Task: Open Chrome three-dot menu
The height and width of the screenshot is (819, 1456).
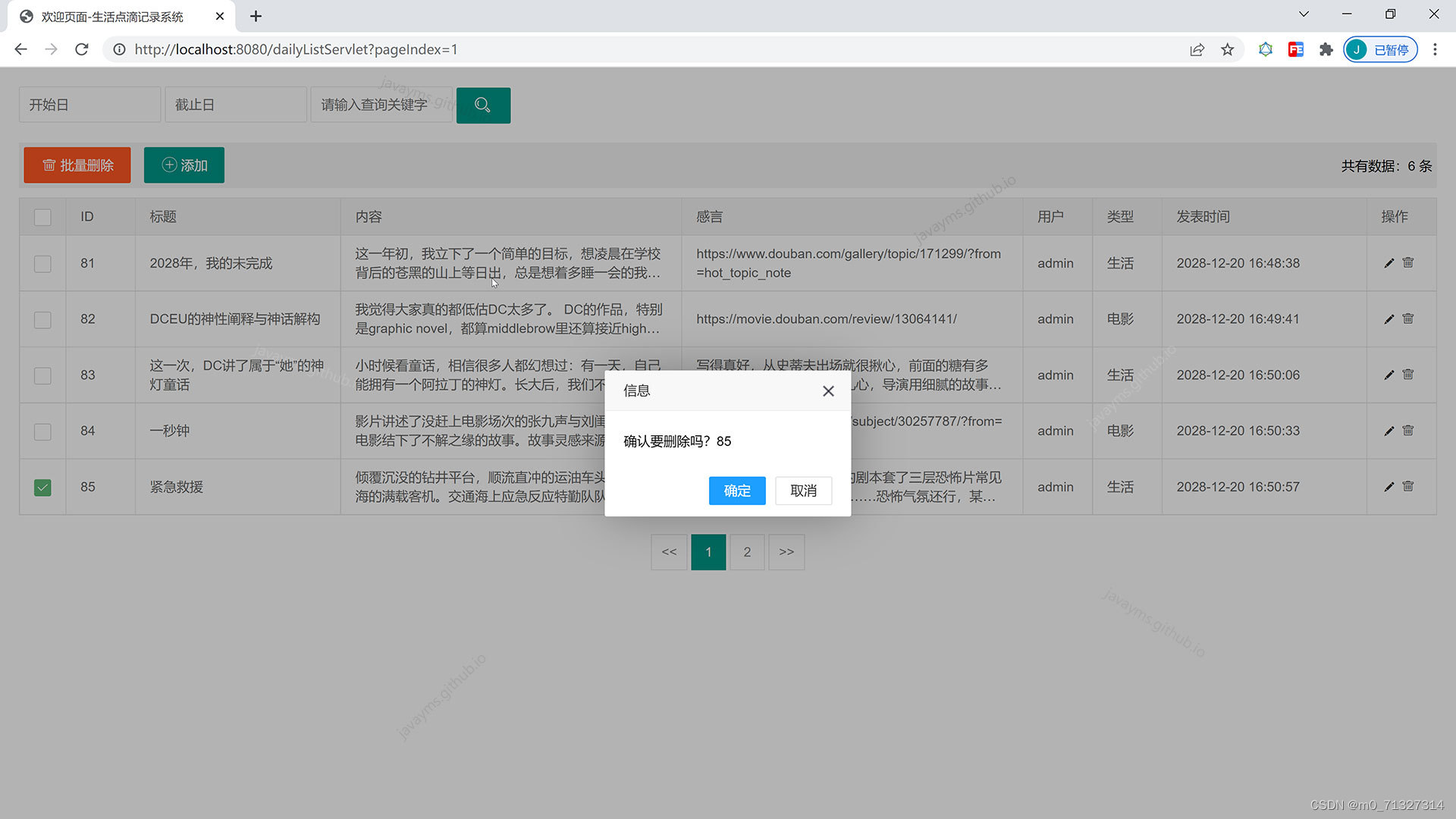Action: 1435,49
